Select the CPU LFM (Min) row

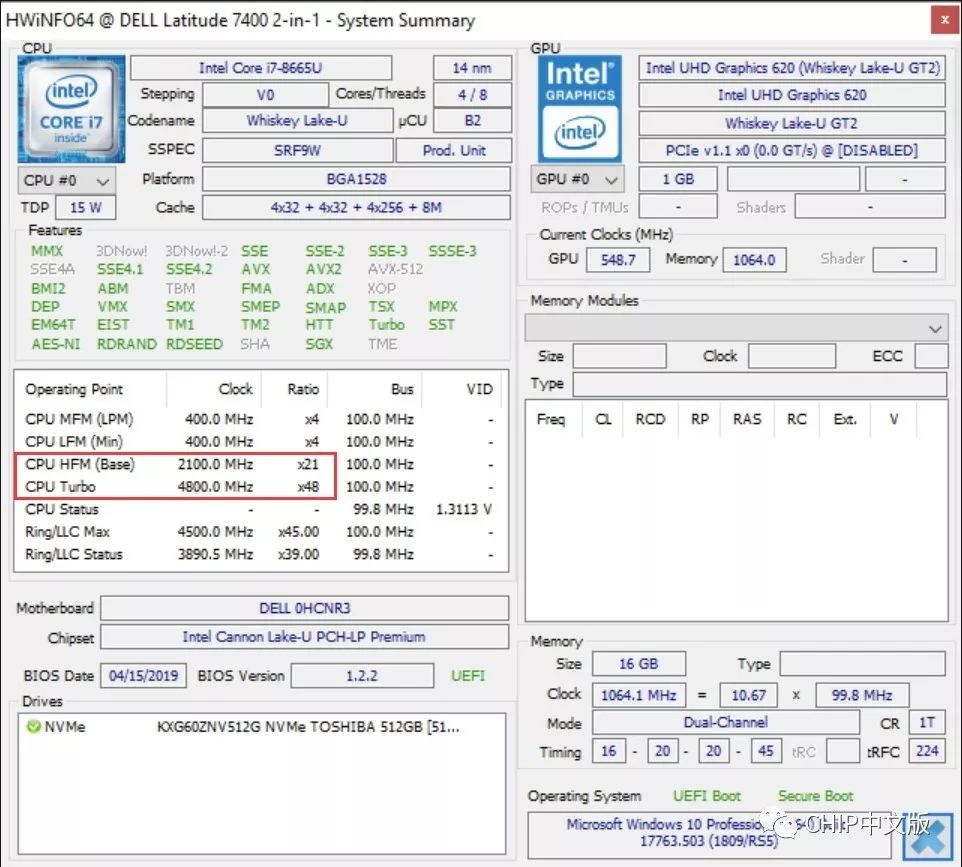(x=261, y=442)
